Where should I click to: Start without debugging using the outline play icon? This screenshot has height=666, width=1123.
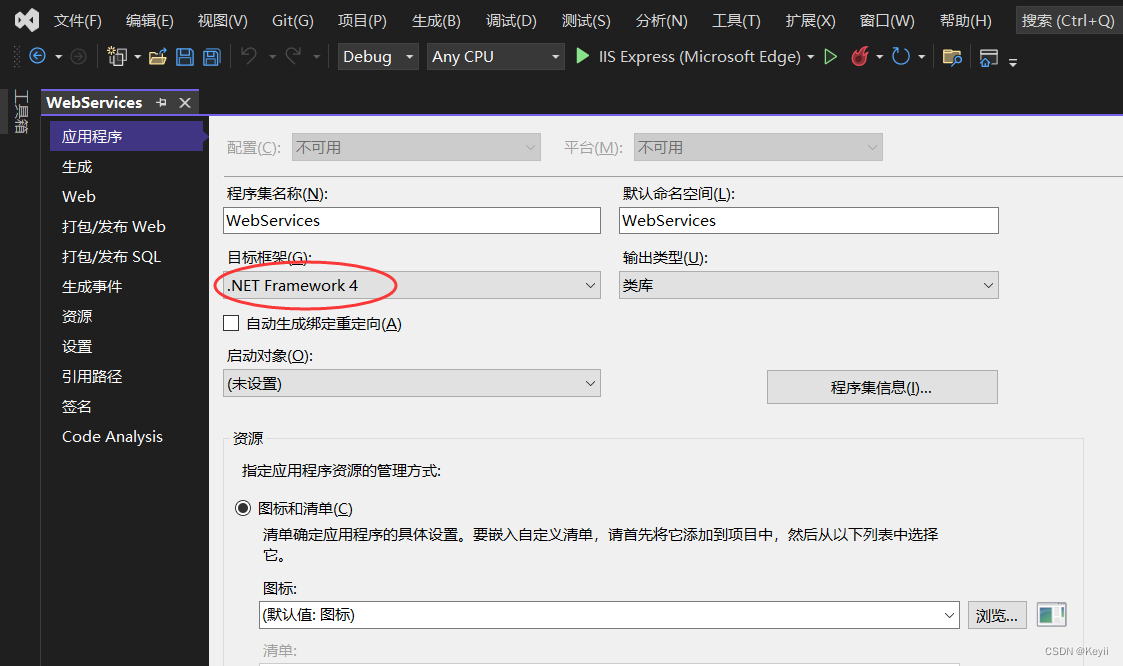(x=830, y=57)
